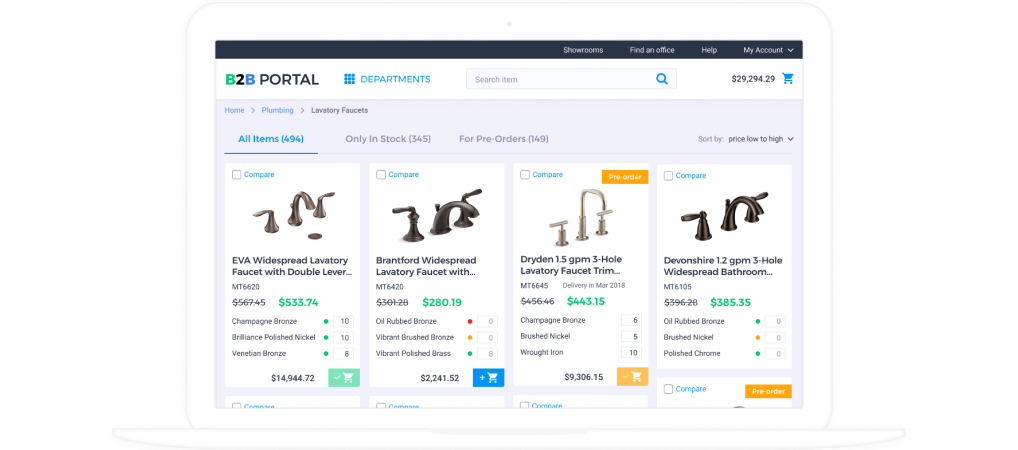Open the shopping cart icon in header
Screen dimensions: 1018x450
pos(788,79)
